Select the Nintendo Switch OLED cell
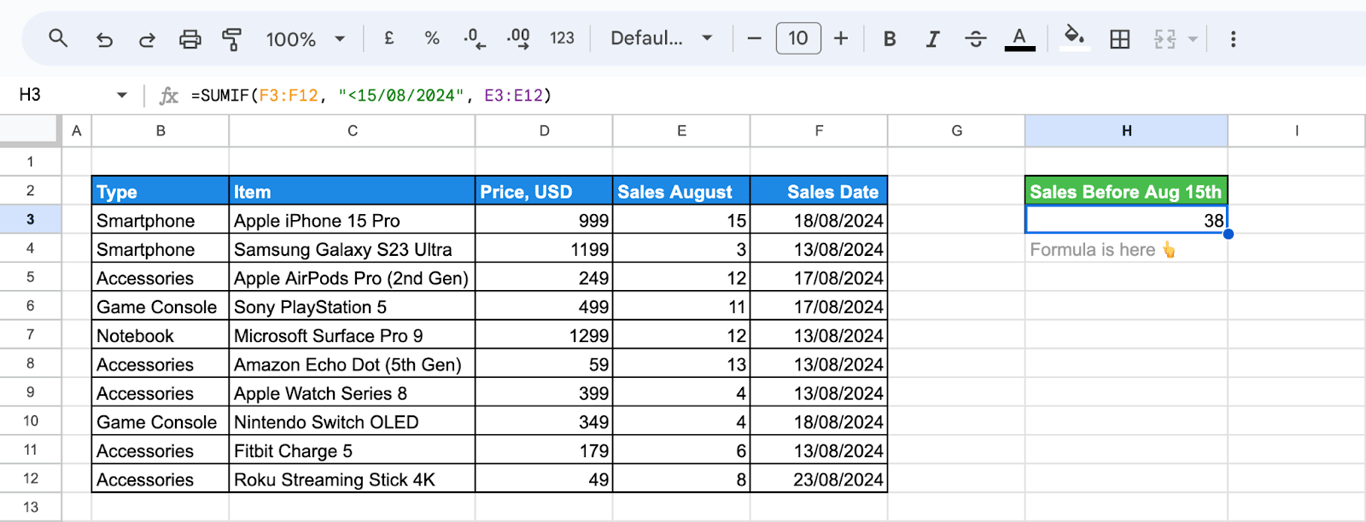The height and width of the screenshot is (522, 1366). click(352, 421)
